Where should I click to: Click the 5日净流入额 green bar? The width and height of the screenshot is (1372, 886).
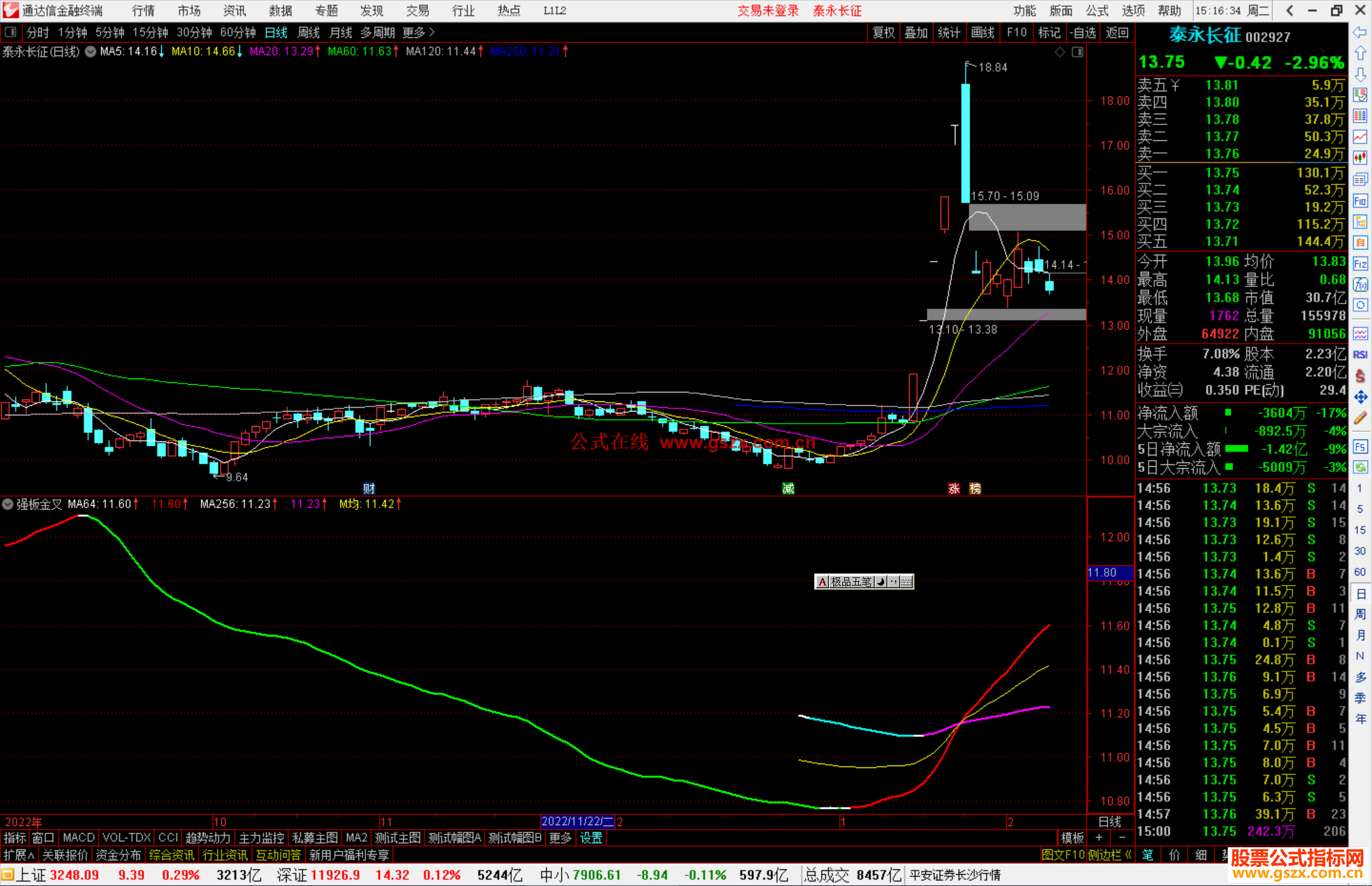1237,449
